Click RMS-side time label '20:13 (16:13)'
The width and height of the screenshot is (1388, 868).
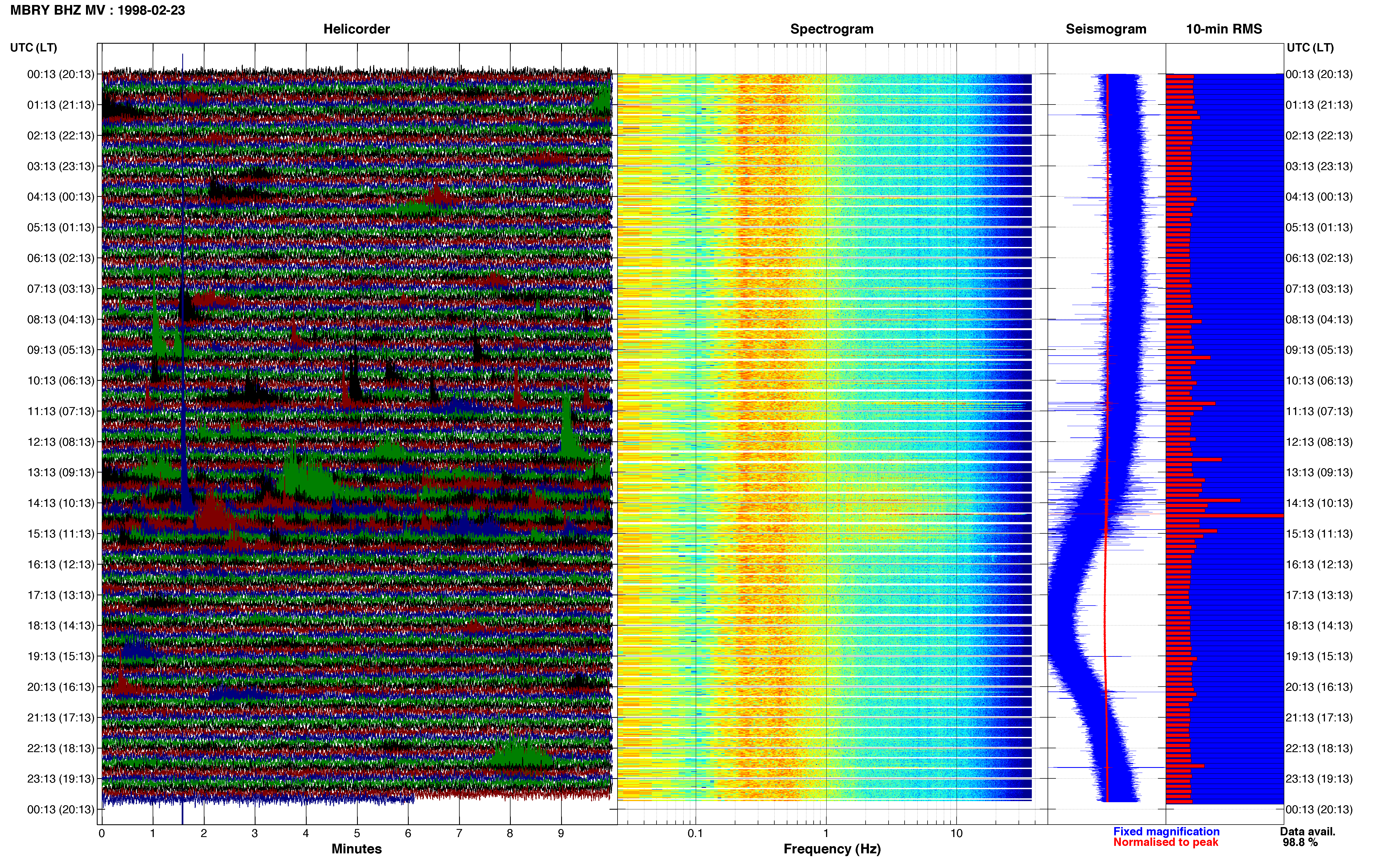click(x=1319, y=687)
